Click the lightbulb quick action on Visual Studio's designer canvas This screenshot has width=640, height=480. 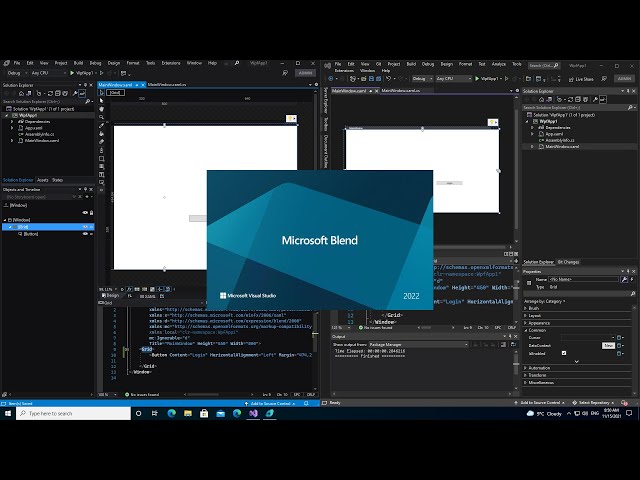[493, 122]
